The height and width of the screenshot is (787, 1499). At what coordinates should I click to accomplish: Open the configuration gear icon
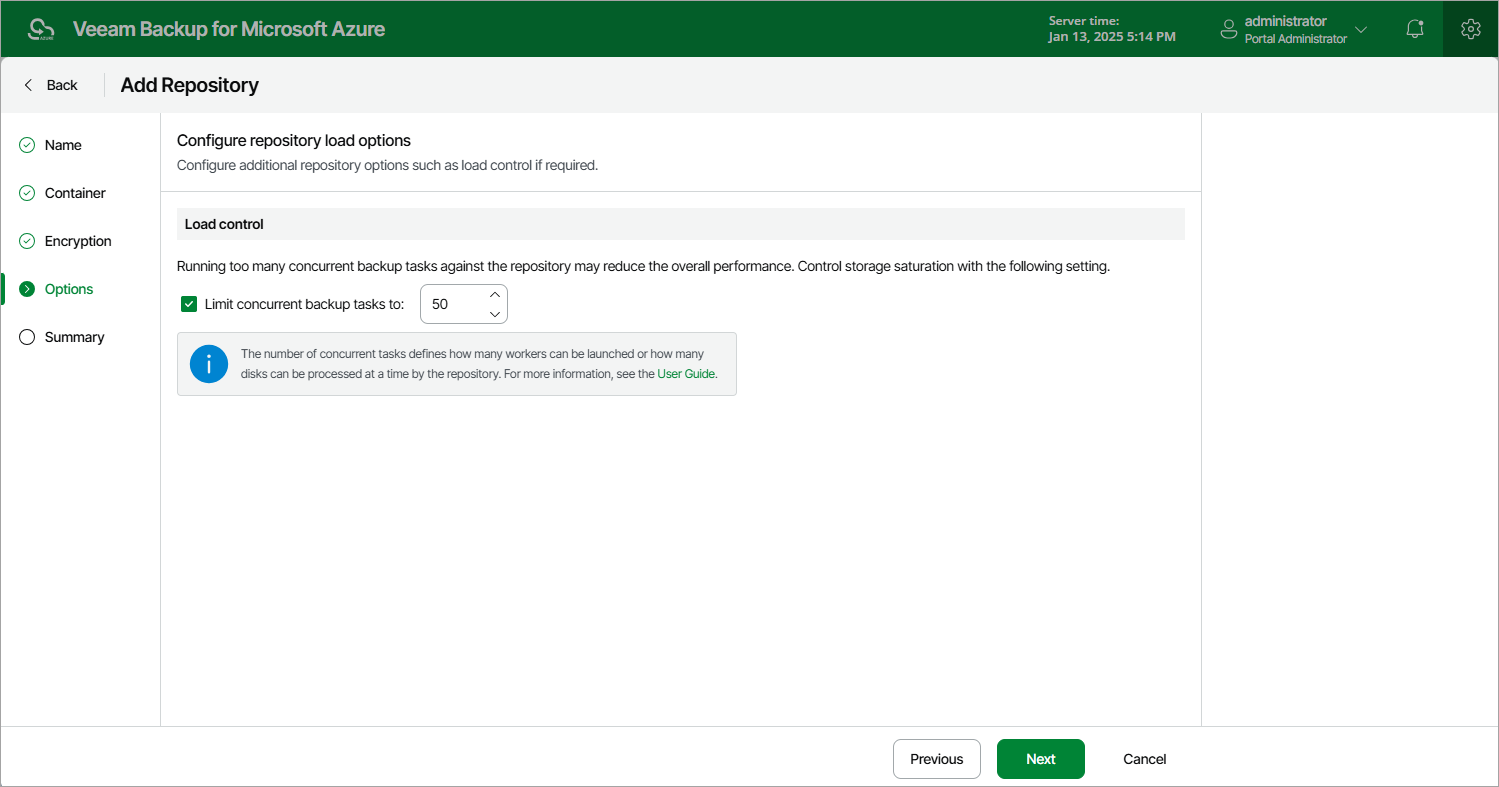click(1470, 29)
